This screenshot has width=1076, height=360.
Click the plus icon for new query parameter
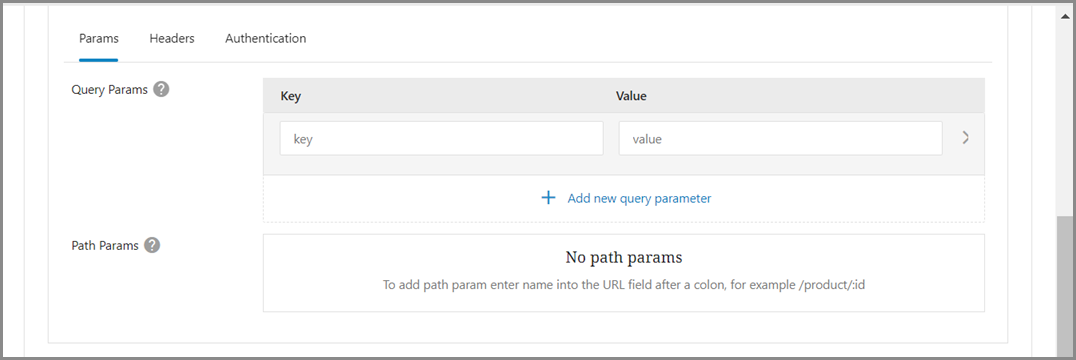(x=548, y=198)
